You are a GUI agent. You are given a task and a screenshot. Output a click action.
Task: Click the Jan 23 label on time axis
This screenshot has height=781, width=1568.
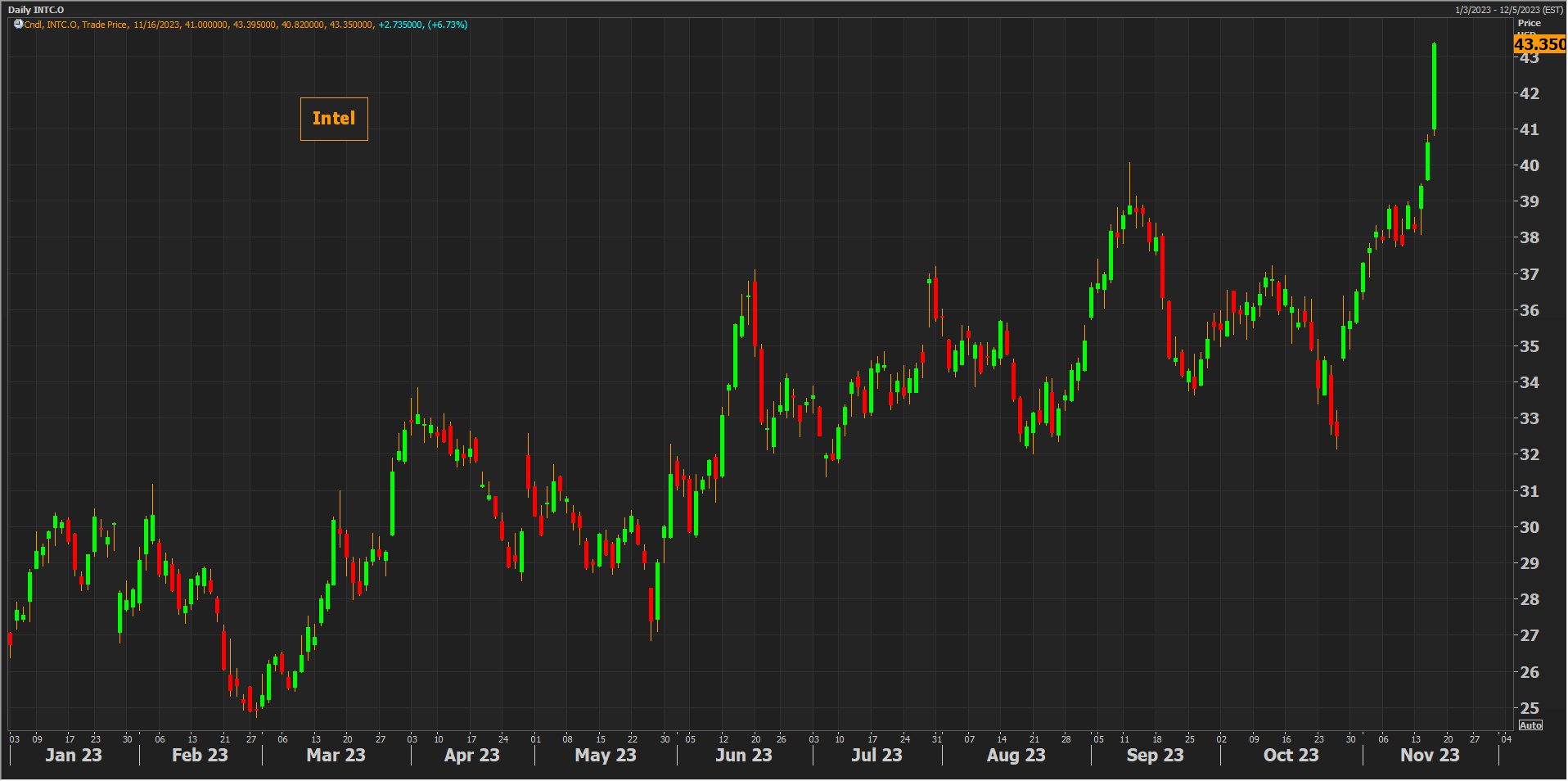74,755
